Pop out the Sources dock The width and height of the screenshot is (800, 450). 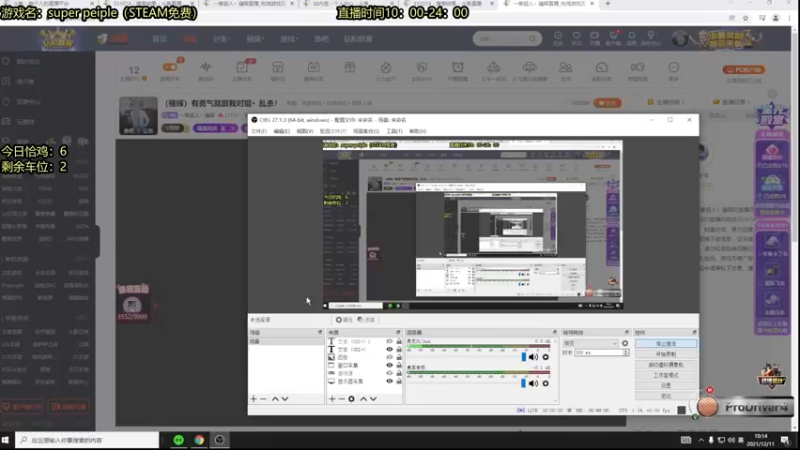tap(398, 332)
